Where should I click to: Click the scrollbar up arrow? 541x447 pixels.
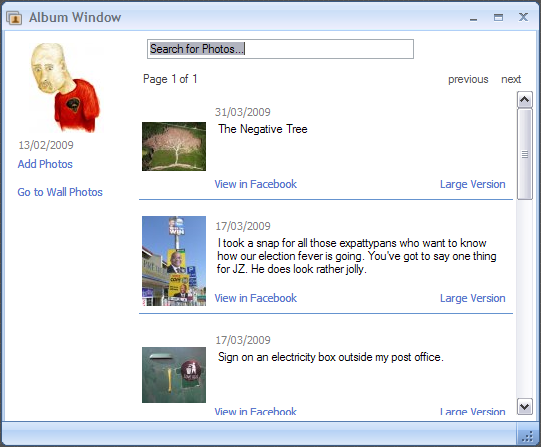(x=524, y=100)
